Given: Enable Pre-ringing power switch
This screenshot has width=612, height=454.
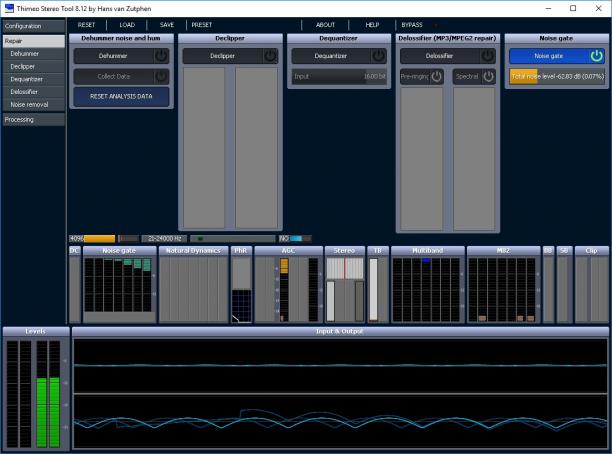Looking at the screenshot, I should (x=436, y=77).
